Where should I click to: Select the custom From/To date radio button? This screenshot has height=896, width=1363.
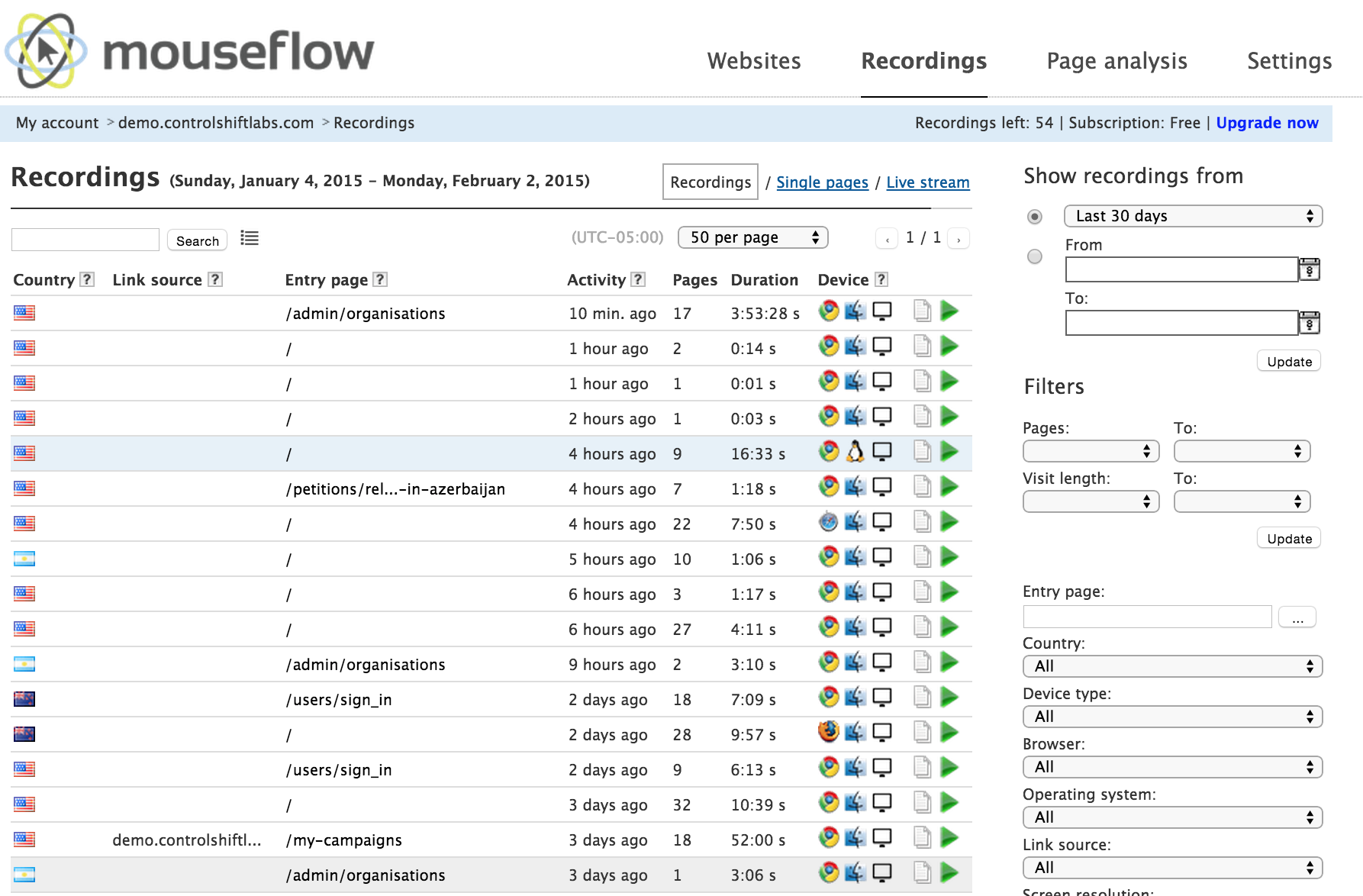(x=1035, y=256)
